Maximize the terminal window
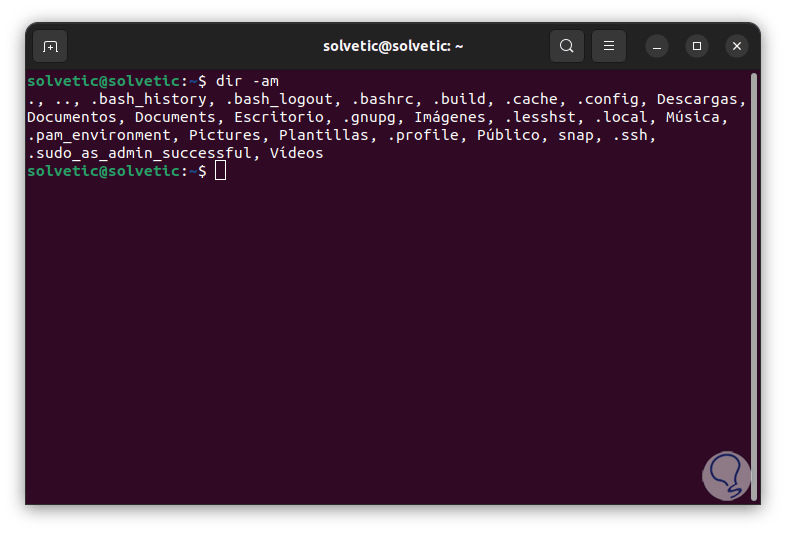 click(697, 46)
